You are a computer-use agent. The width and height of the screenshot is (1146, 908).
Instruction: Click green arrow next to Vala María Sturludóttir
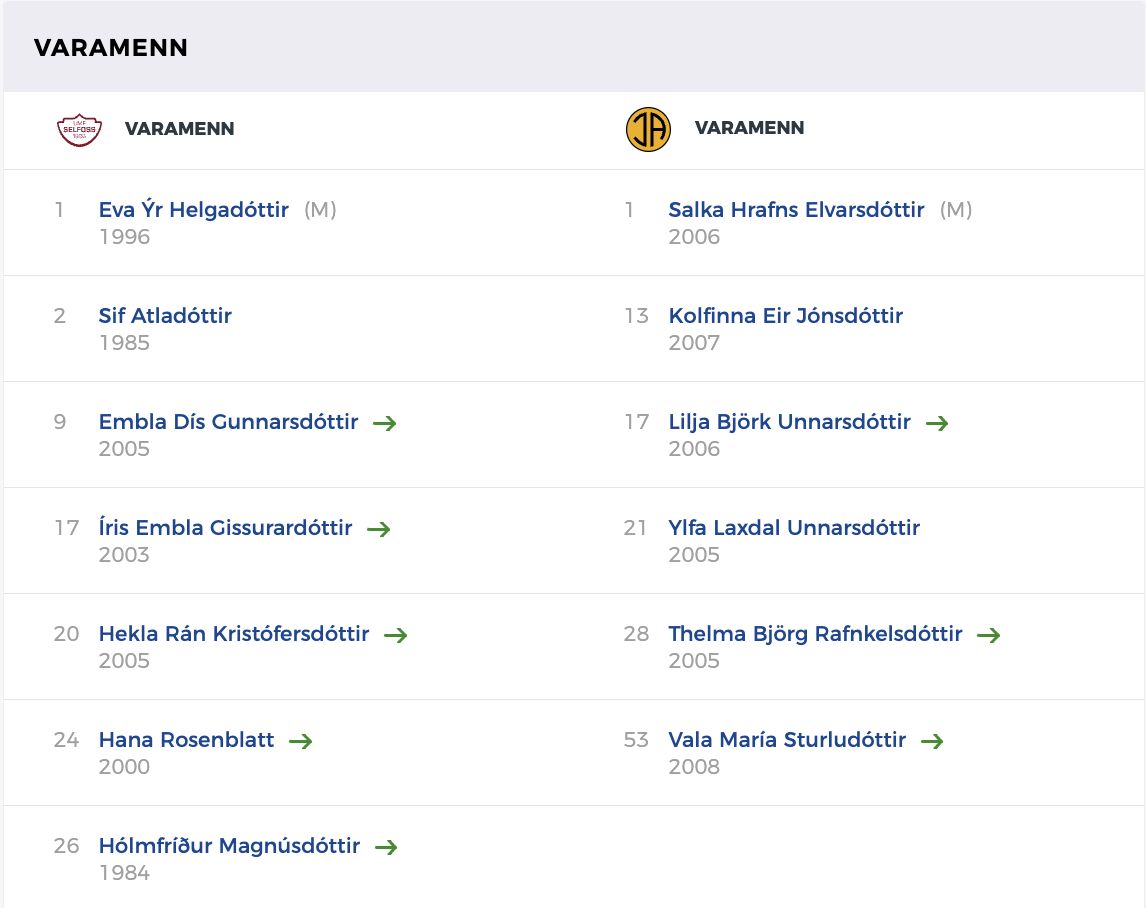pos(932,741)
